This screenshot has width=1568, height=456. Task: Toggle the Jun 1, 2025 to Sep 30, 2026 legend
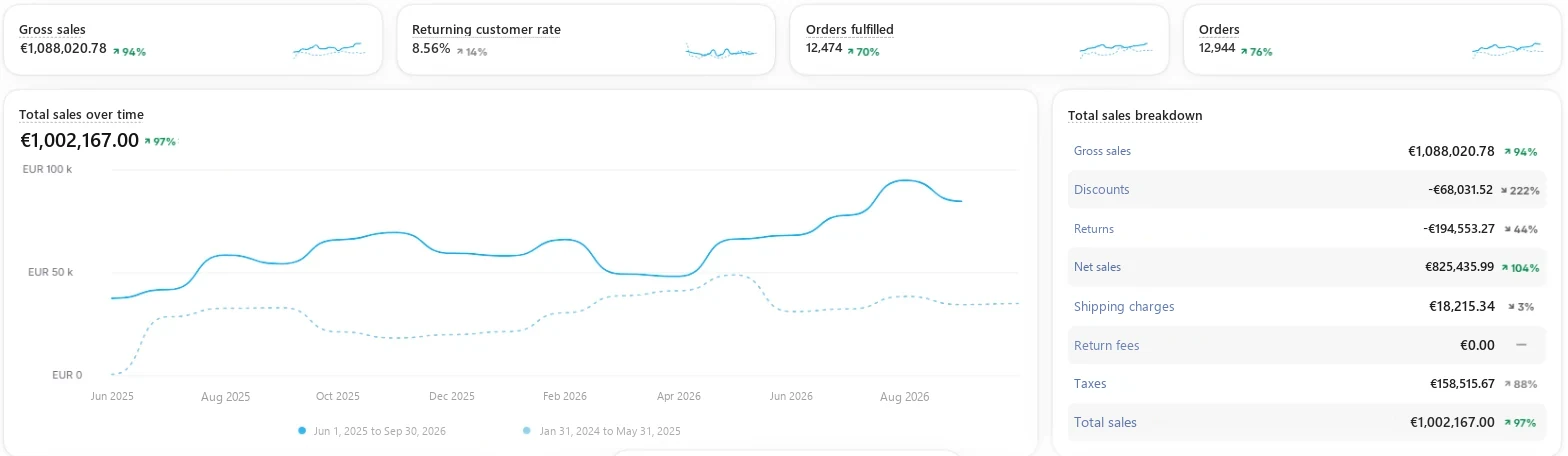(372, 431)
